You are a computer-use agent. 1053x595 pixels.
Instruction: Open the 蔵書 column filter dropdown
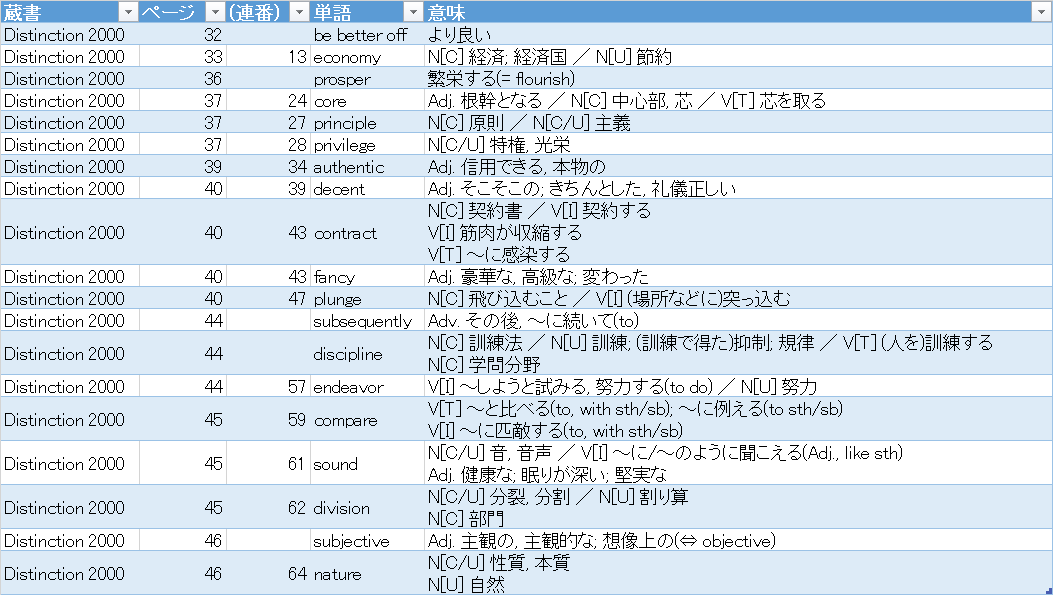pyautogui.click(x=127, y=12)
